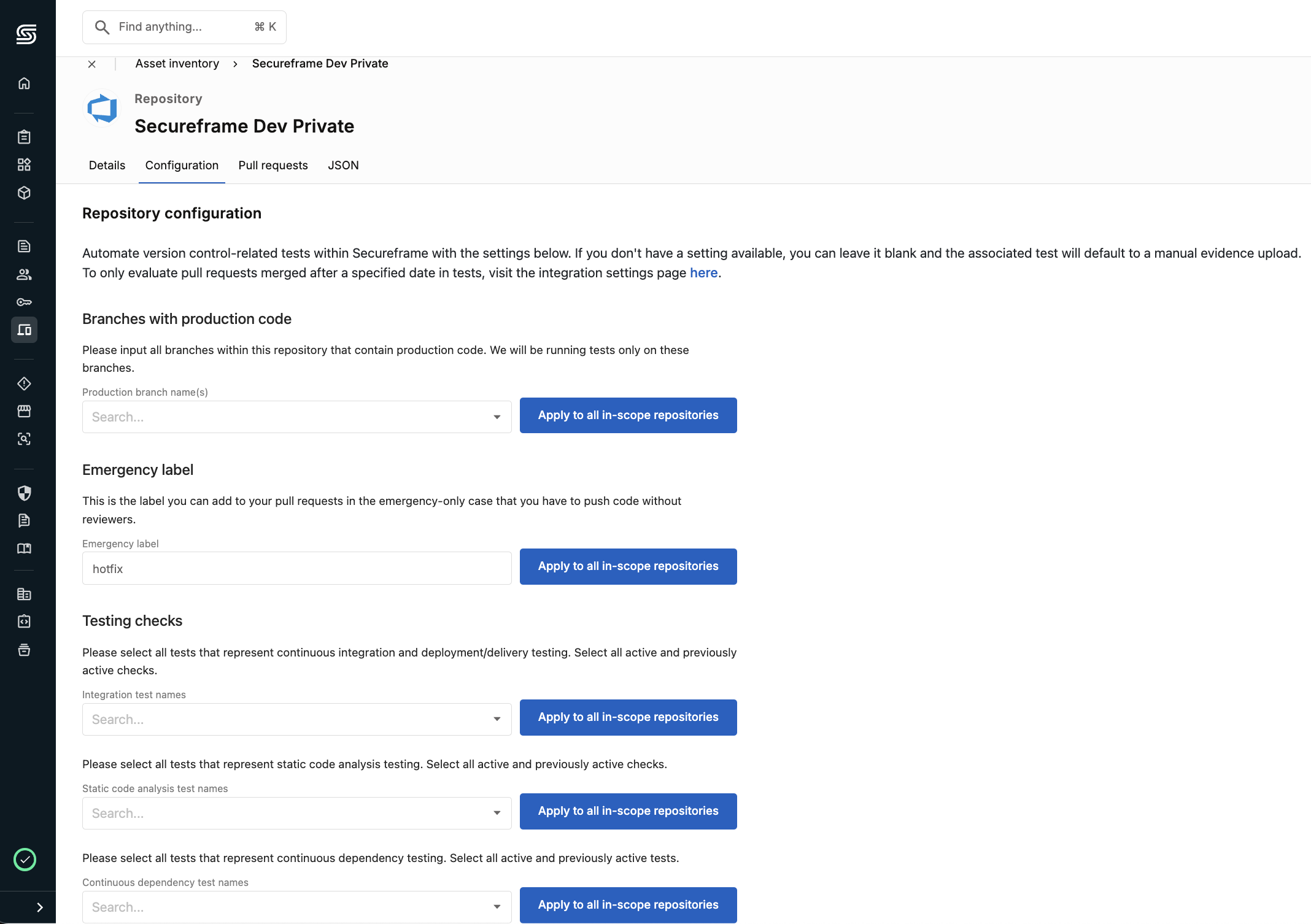1311x924 pixels.
Task: Open the people/personnel sidebar icon
Action: (24, 274)
